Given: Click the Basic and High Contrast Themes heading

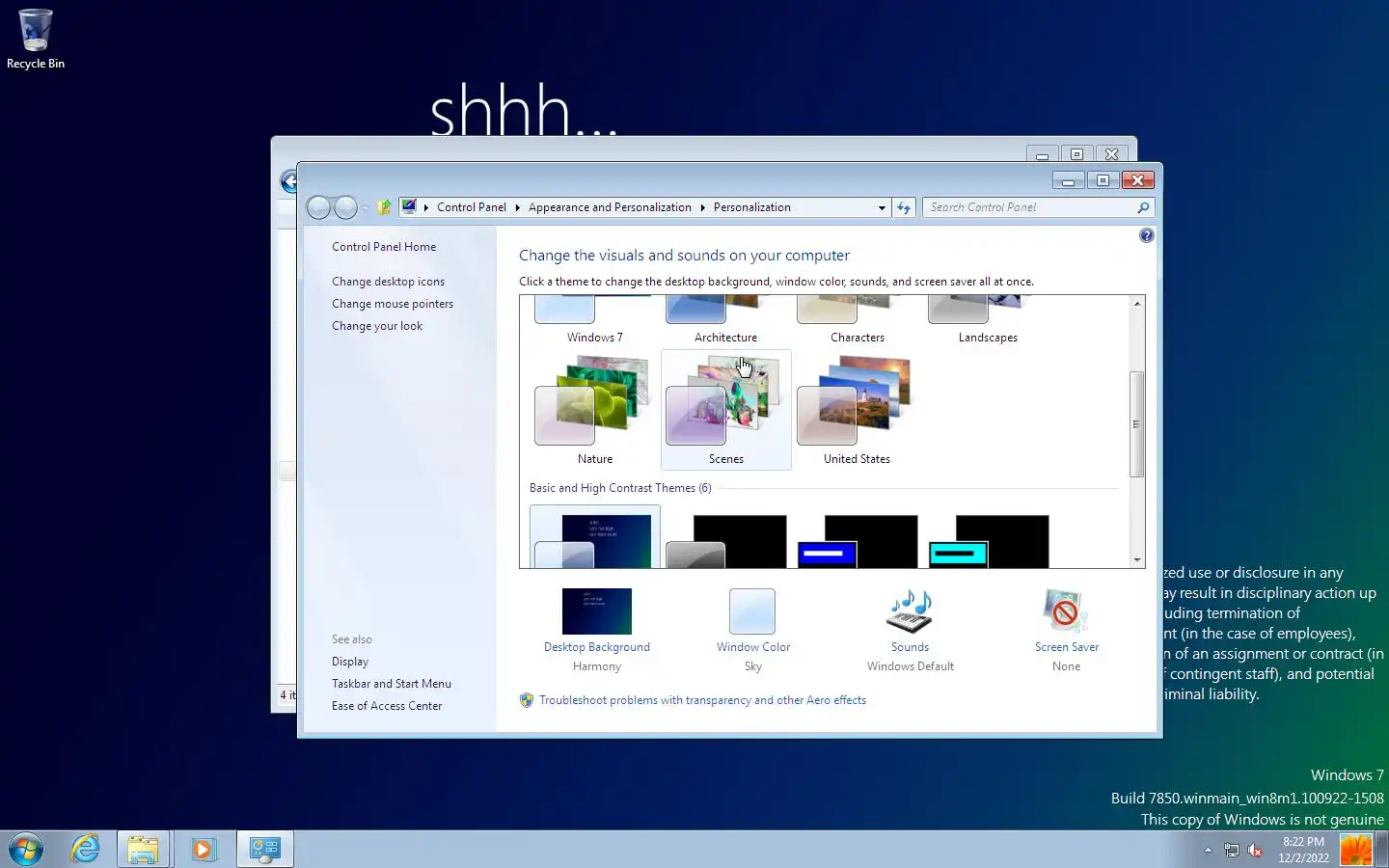Looking at the screenshot, I should pyautogui.click(x=620, y=488).
